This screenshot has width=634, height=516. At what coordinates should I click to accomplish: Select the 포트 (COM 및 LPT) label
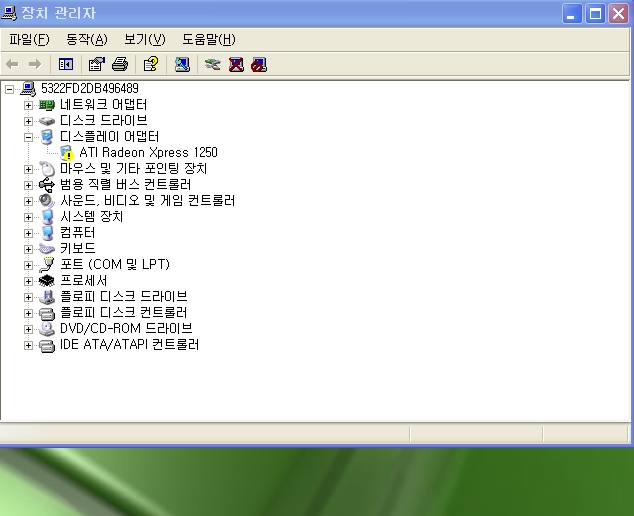tap(115, 264)
